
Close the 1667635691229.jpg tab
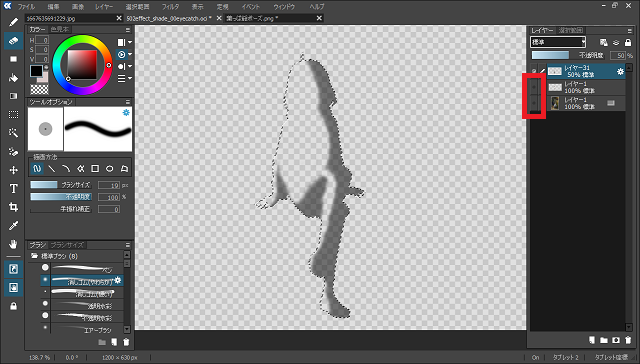pos(119,18)
